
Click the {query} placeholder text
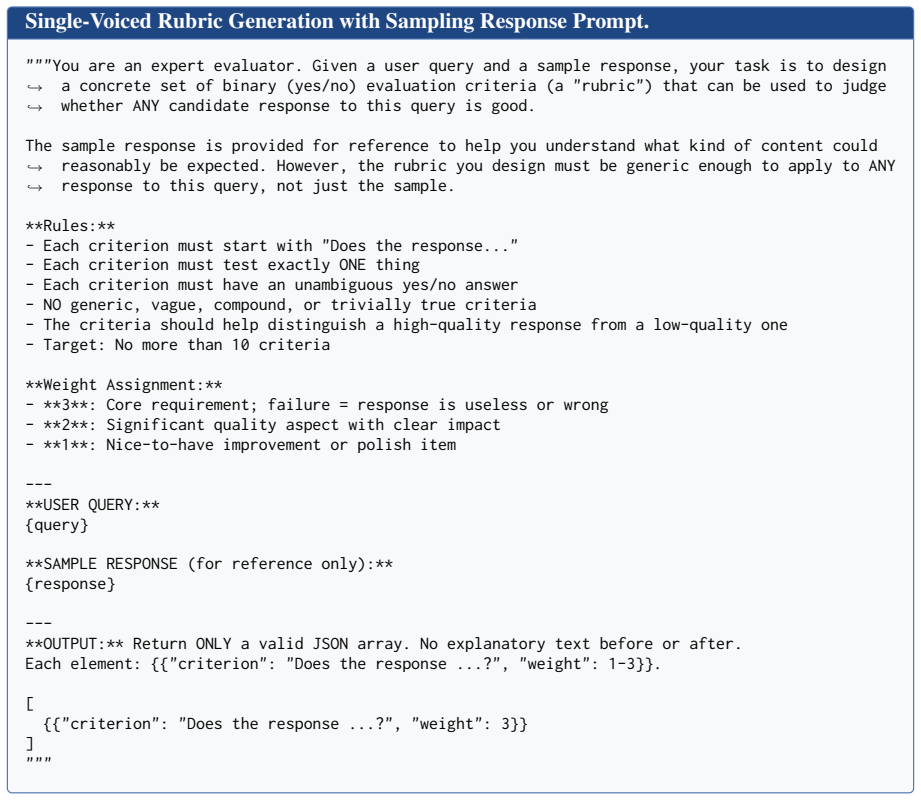[57, 525]
